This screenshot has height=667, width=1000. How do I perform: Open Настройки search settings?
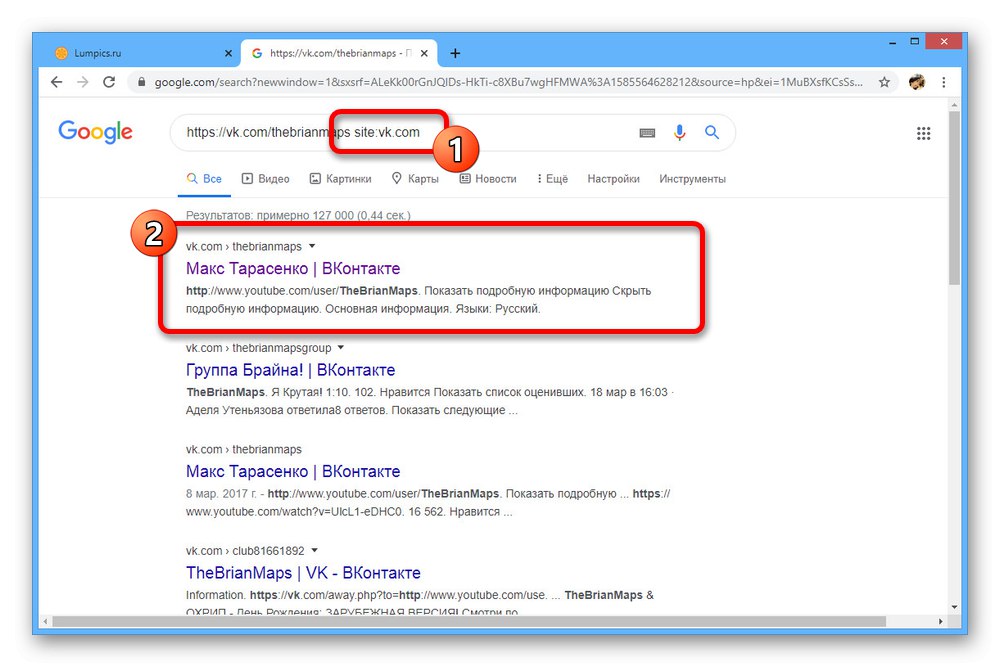click(x=614, y=179)
